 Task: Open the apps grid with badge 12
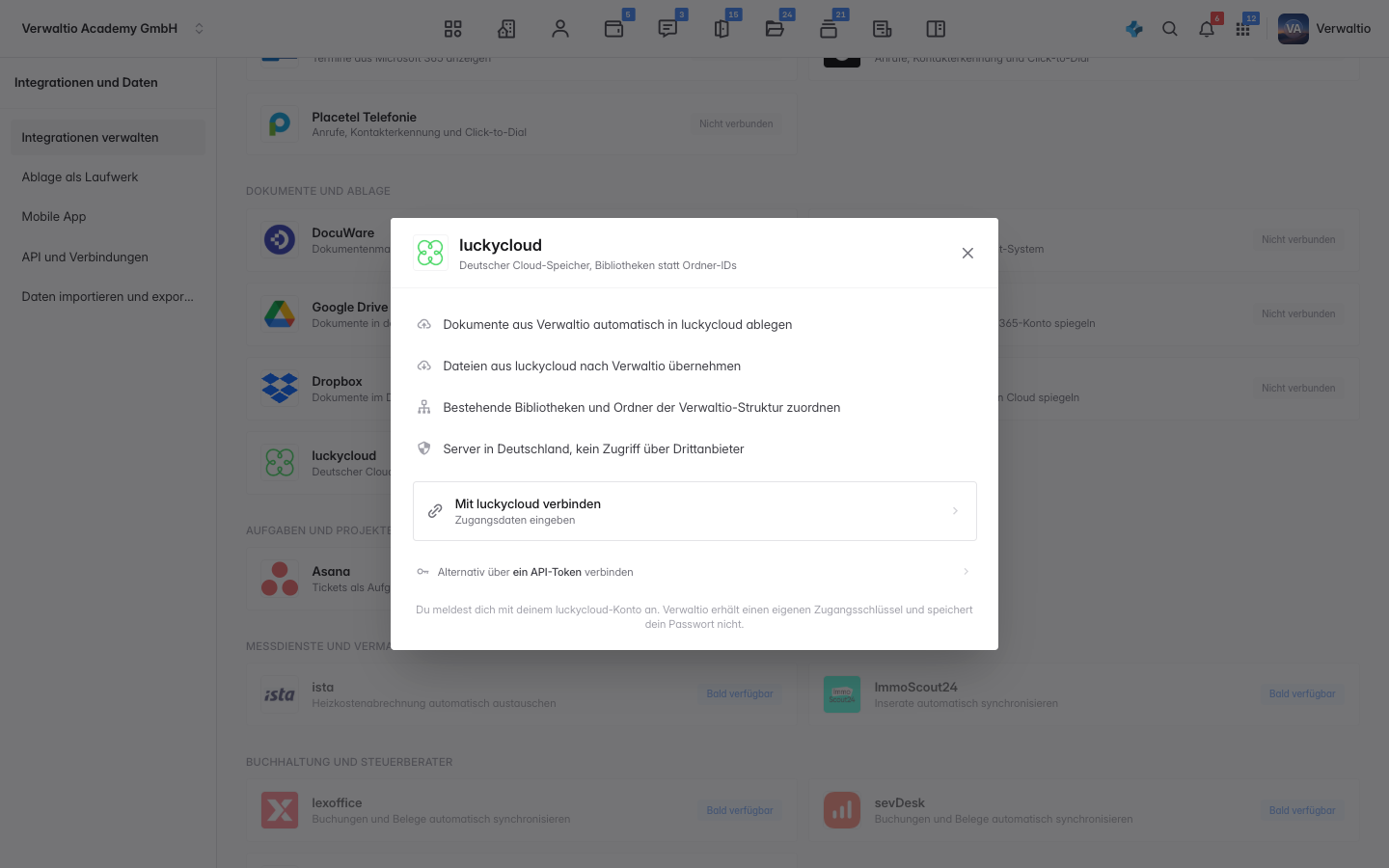tap(1243, 29)
